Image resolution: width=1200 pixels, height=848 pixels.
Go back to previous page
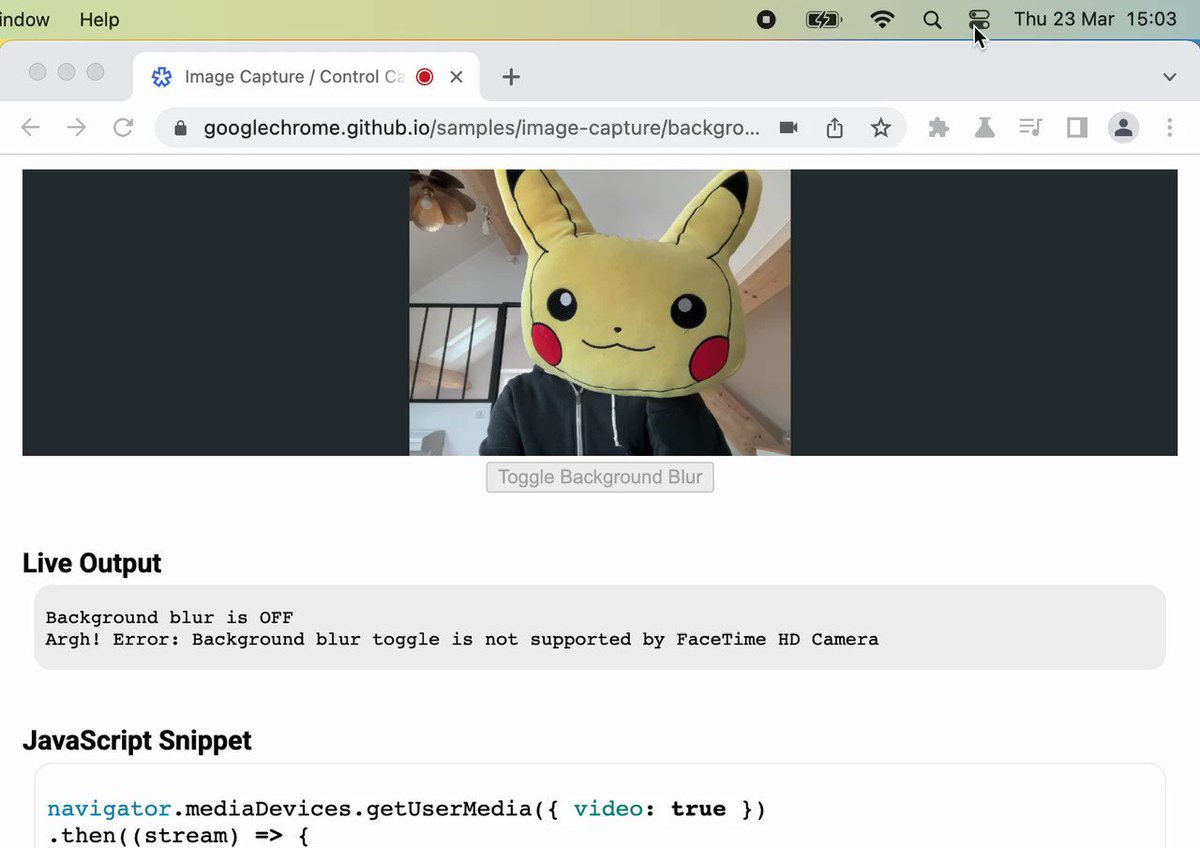click(31, 127)
